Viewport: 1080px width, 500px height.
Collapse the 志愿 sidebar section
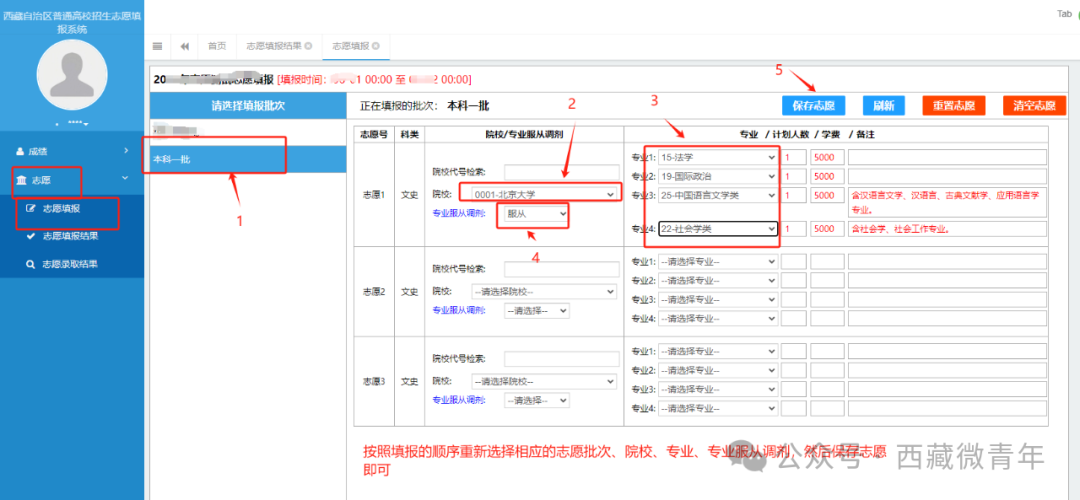tap(72, 180)
